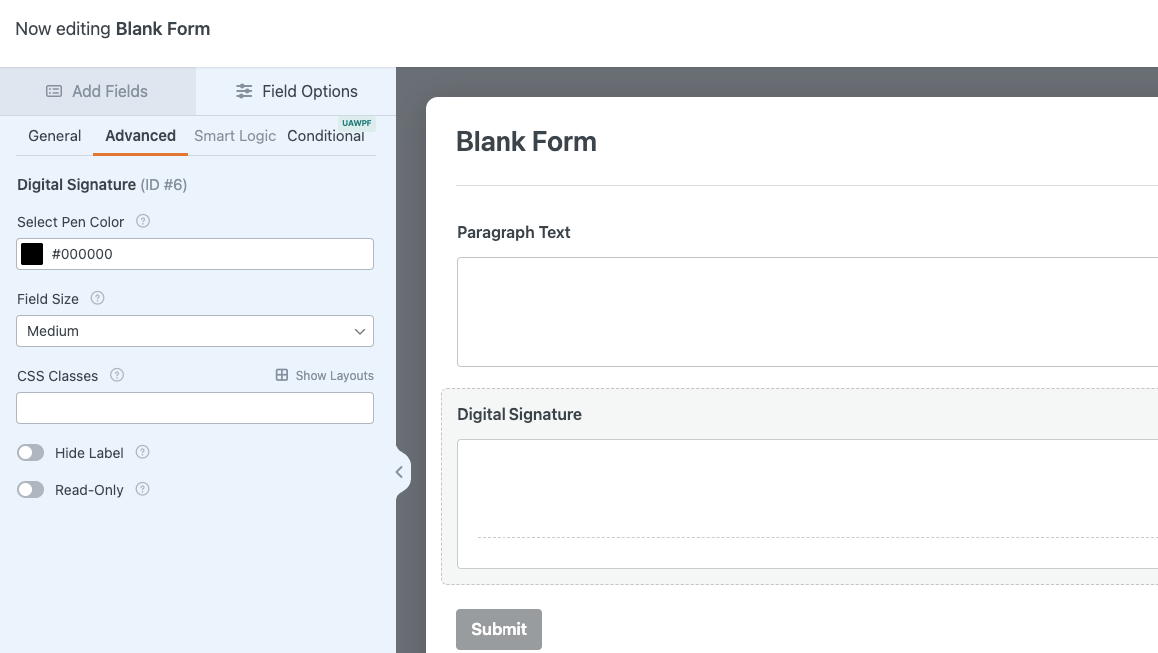Viewport: 1158px width, 653px height.
Task: Click the CSS Classes help icon
Action: (x=117, y=375)
